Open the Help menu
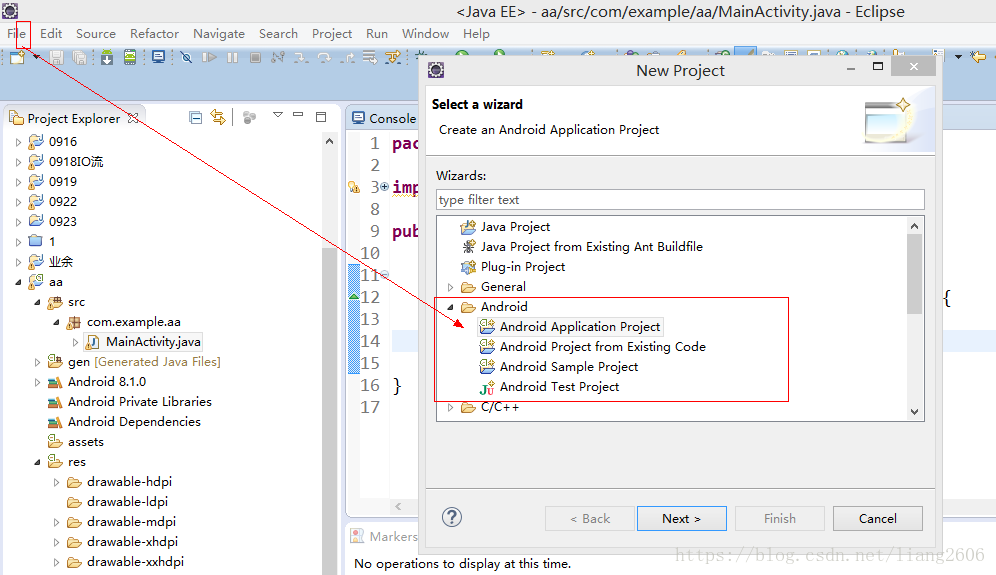The width and height of the screenshot is (996, 575). [x=476, y=34]
